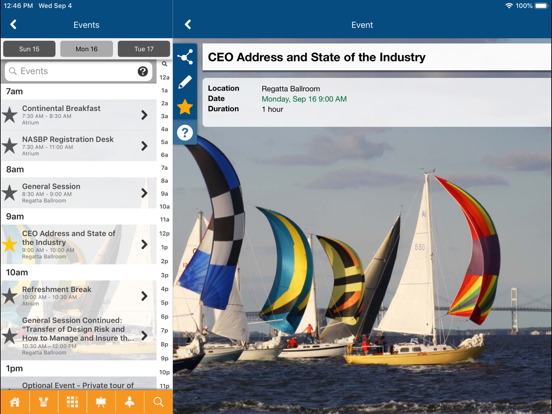Open Continental Breakfast details via its chevron
This screenshot has width=552, height=414.
tap(144, 115)
